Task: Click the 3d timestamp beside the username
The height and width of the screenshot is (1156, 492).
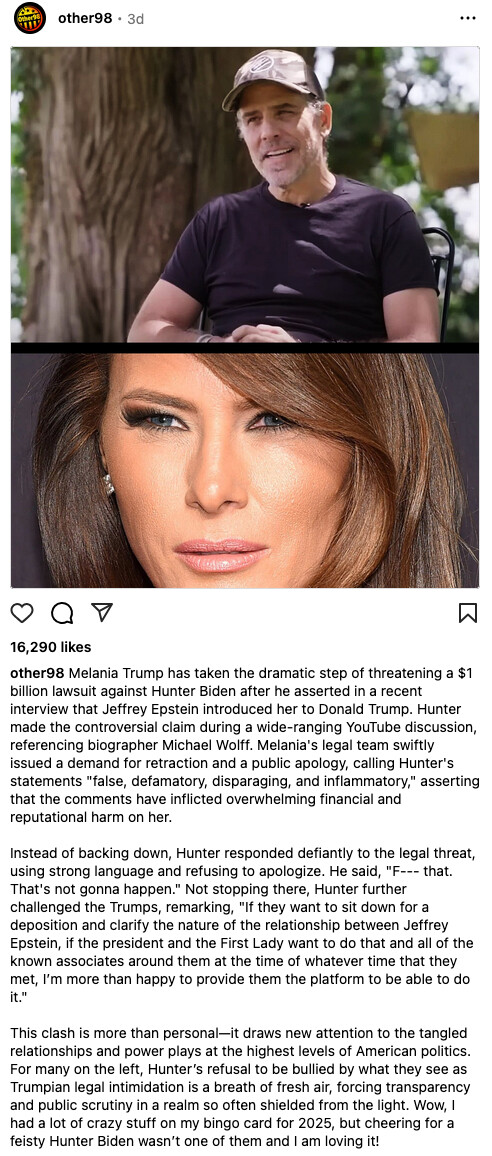Action: (x=136, y=19)
